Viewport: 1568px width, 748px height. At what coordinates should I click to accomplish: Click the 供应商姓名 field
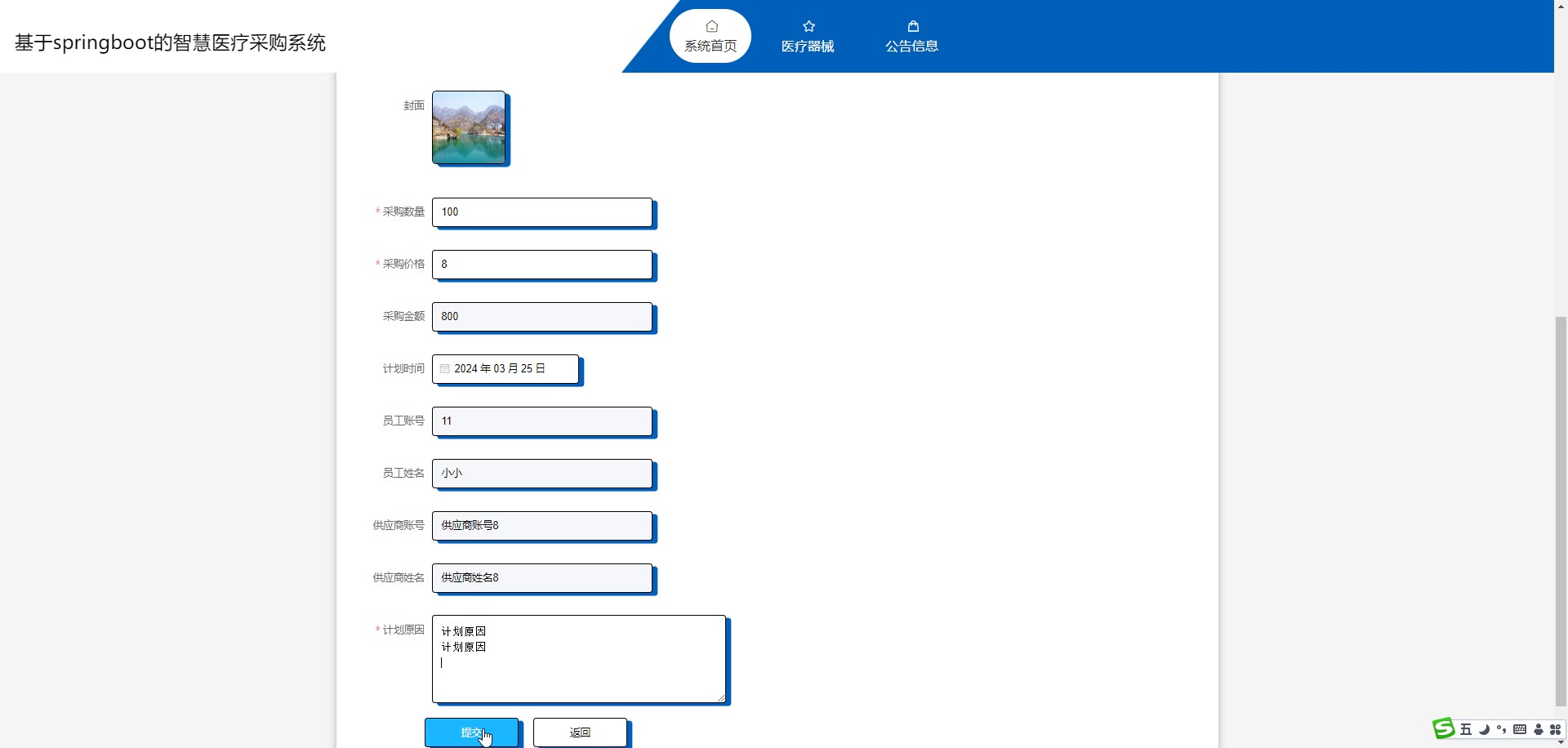click(542, 577)
